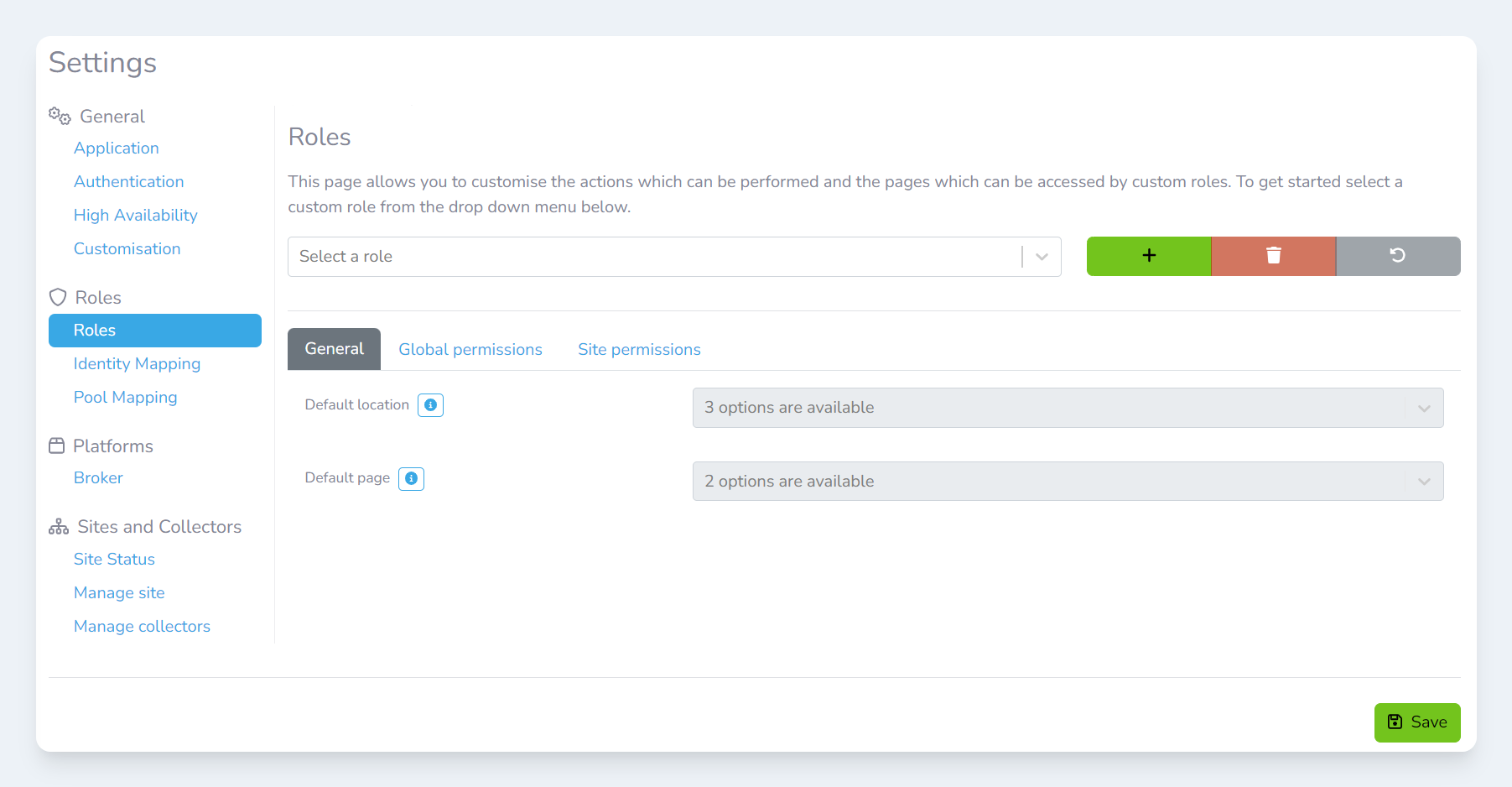This screenshot has height=787, width=1512.
Task: Open the Manage collectors link
Action: (x=142, y=626)
